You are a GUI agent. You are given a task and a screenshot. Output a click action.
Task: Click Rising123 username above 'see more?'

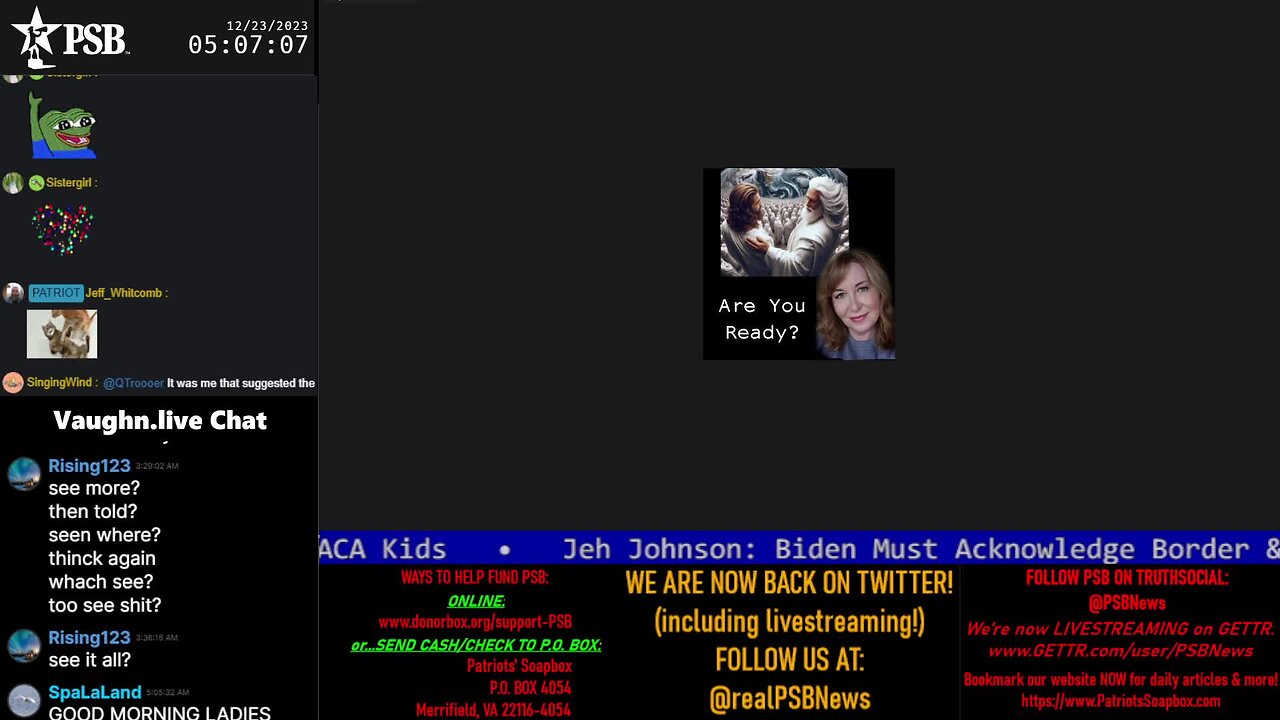89,466
